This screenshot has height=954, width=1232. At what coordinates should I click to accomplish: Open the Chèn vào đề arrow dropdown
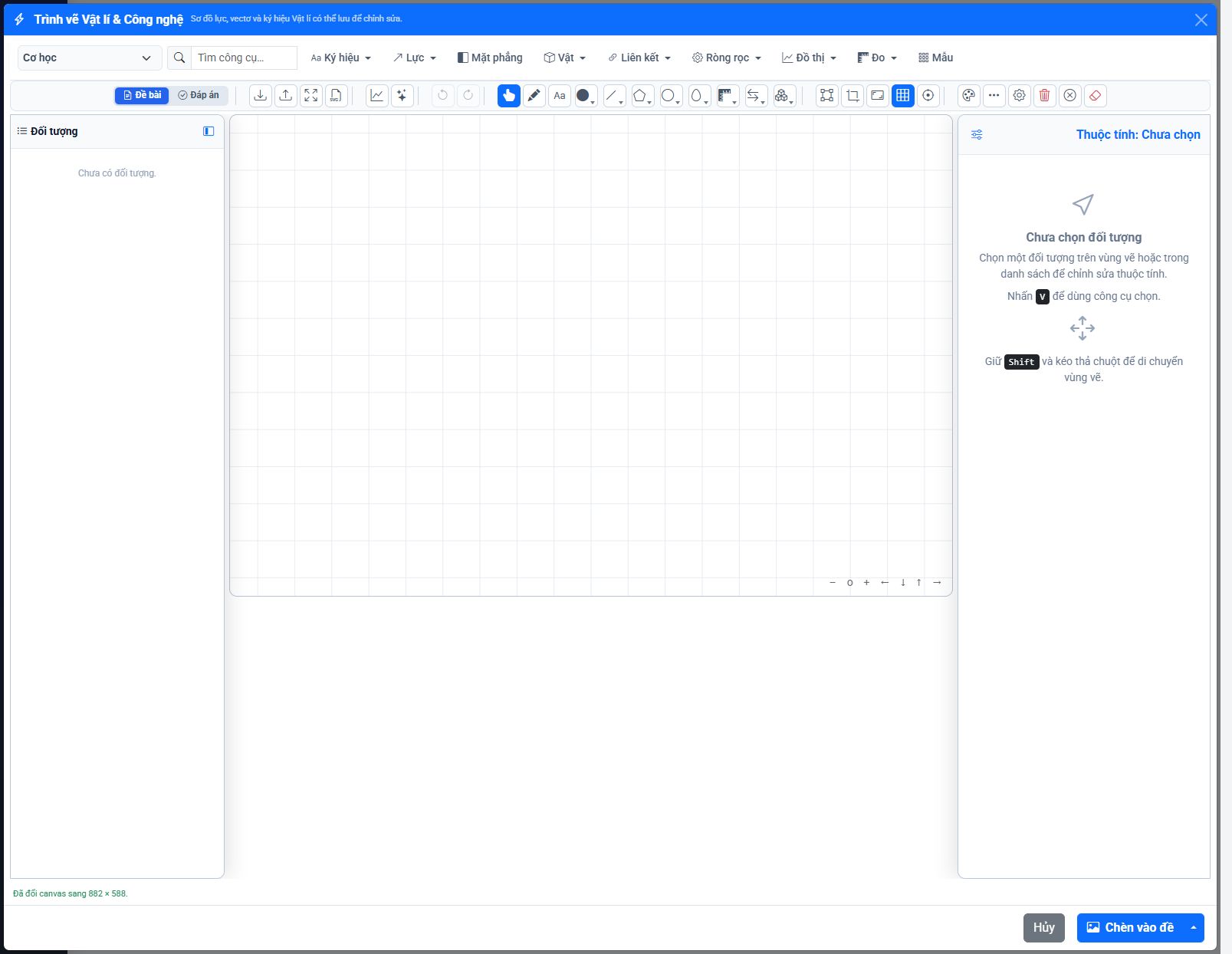pyautogui.click(x=1194, y=928)
